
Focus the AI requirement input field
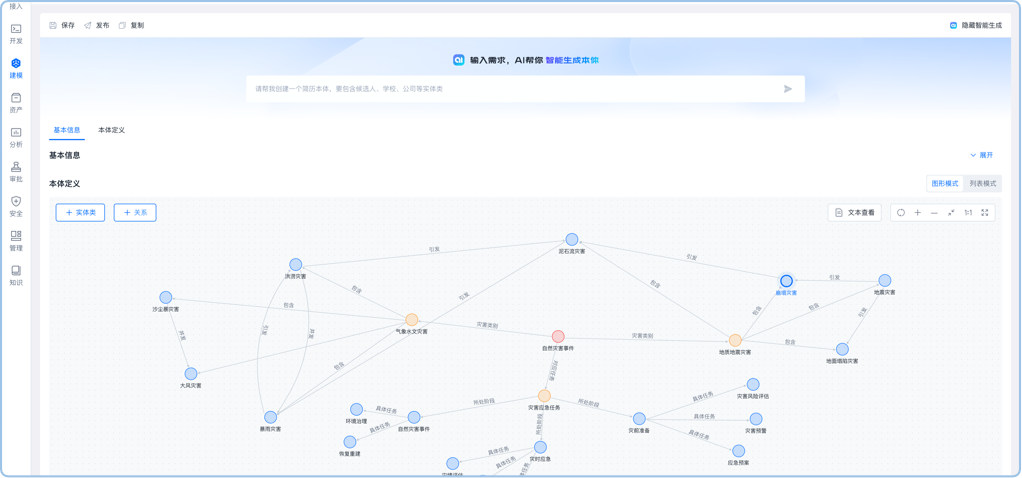[x=525, y=89]
